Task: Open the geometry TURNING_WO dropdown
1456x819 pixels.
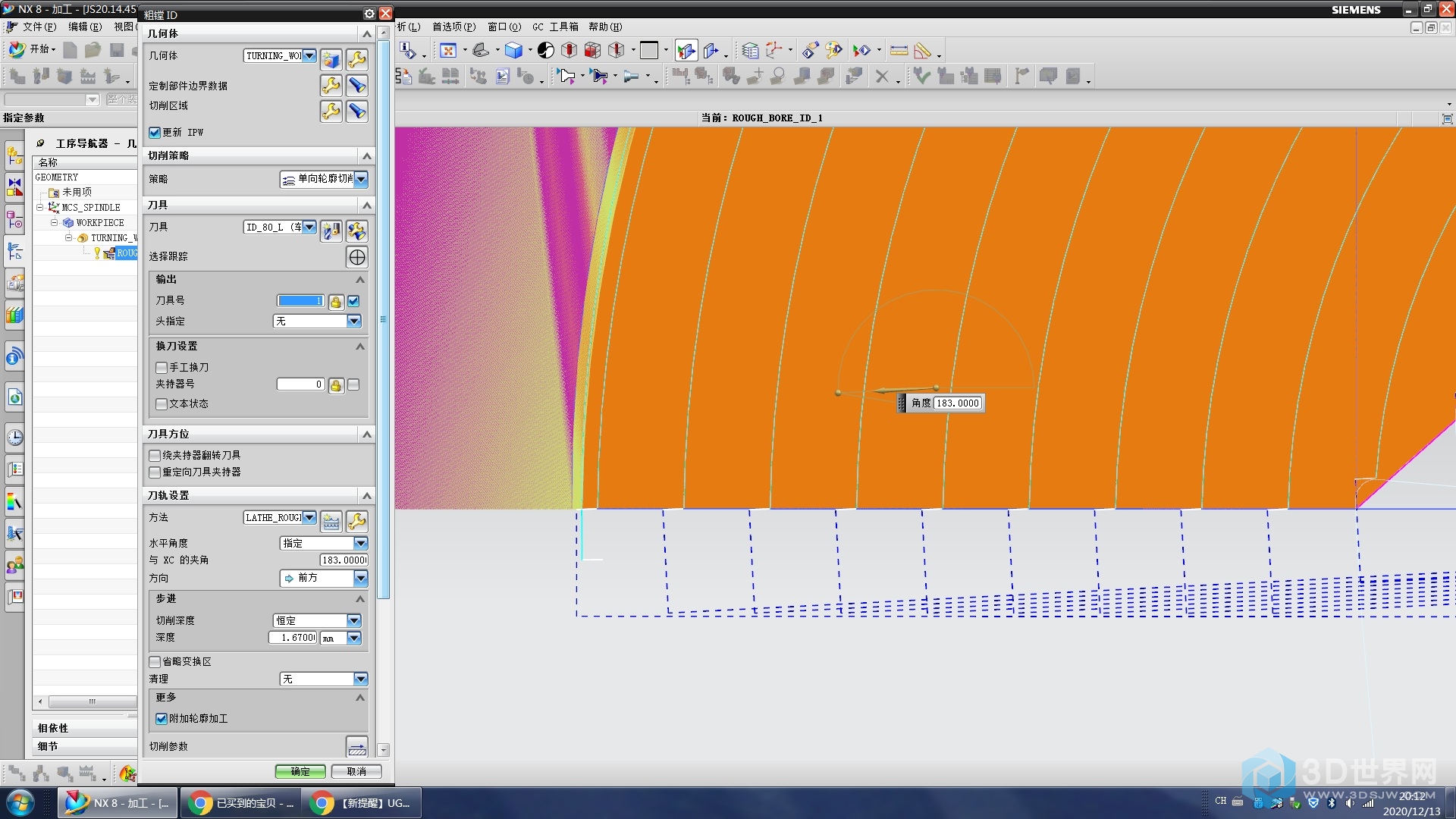Action: (309, 55)
